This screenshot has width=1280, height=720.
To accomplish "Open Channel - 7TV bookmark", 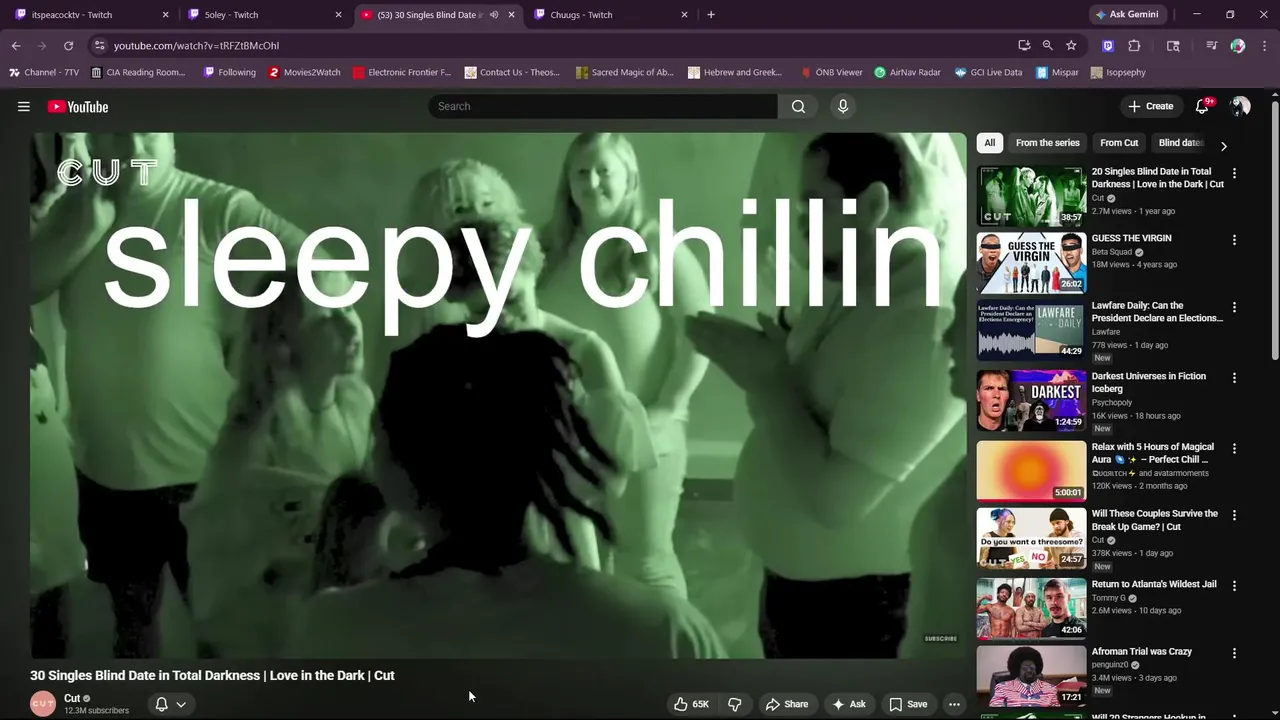I will [x=44, y=72].
